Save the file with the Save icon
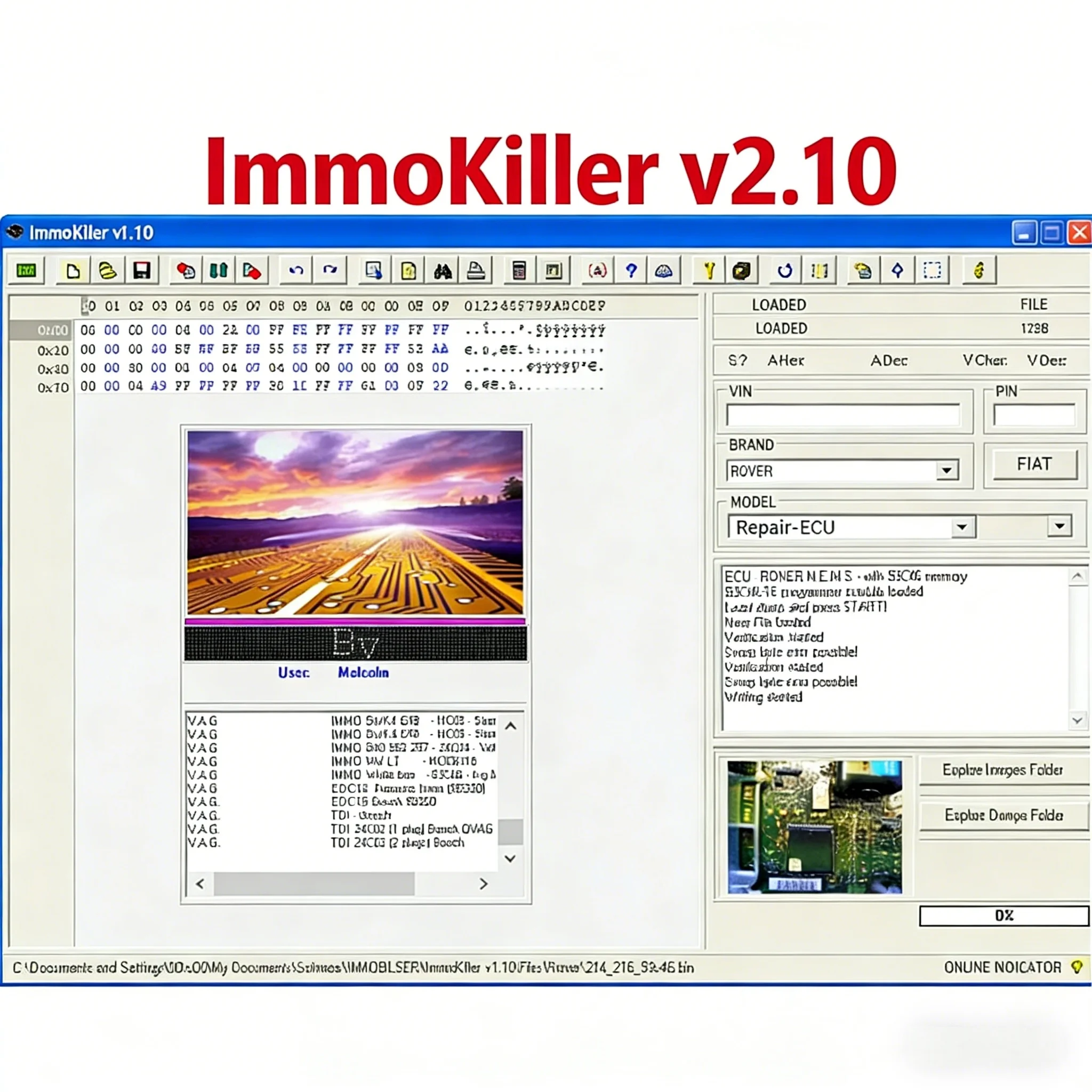 142,271
